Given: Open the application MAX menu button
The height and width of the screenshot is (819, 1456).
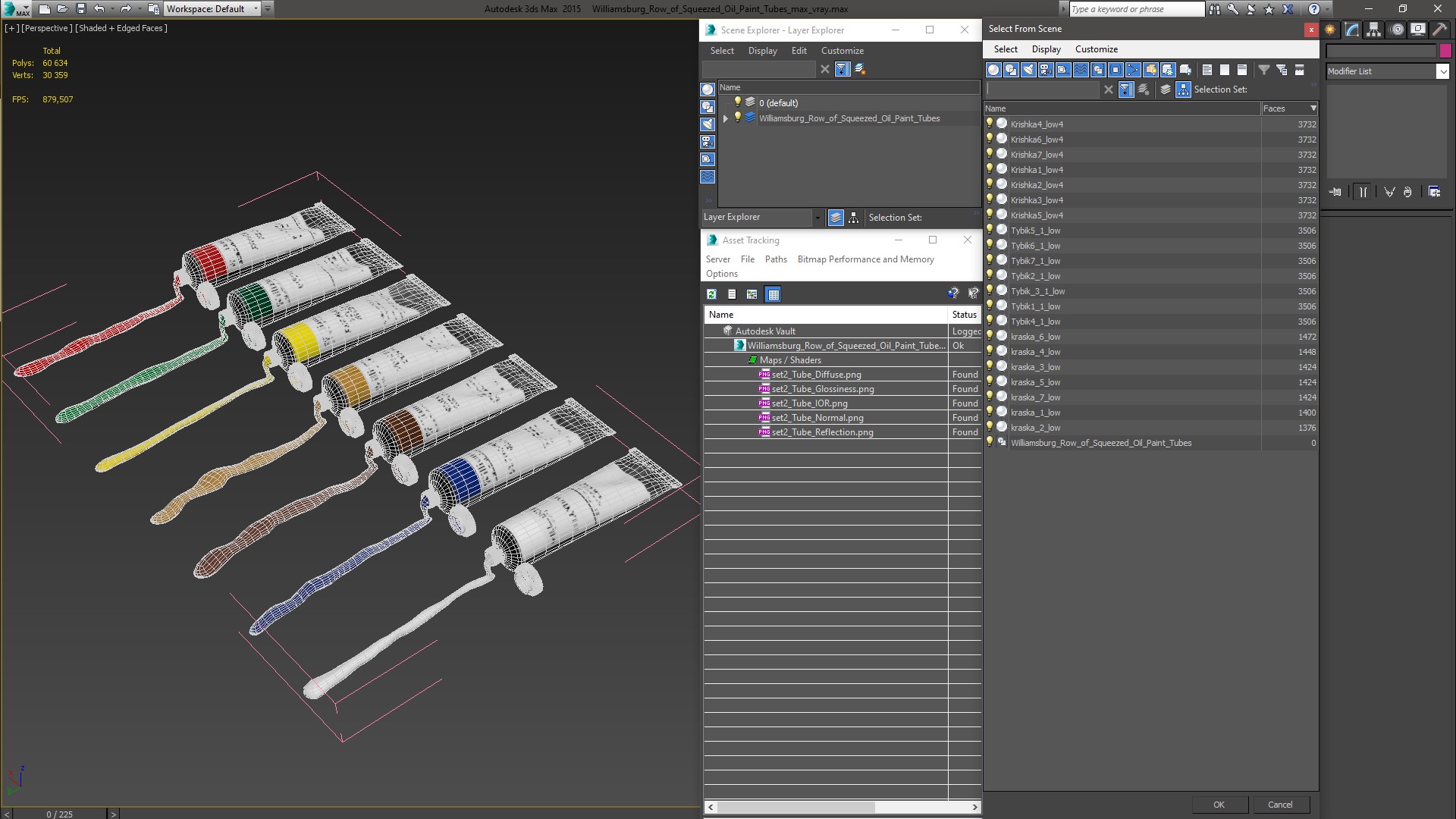Looking at the screenshot, I should pos(16,9).
